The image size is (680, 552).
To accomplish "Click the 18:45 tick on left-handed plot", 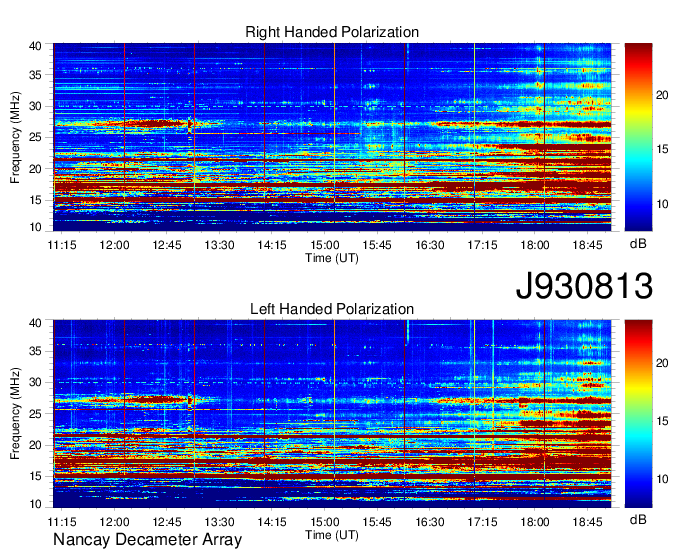I will pyautogui.click(x=587, y=522).
